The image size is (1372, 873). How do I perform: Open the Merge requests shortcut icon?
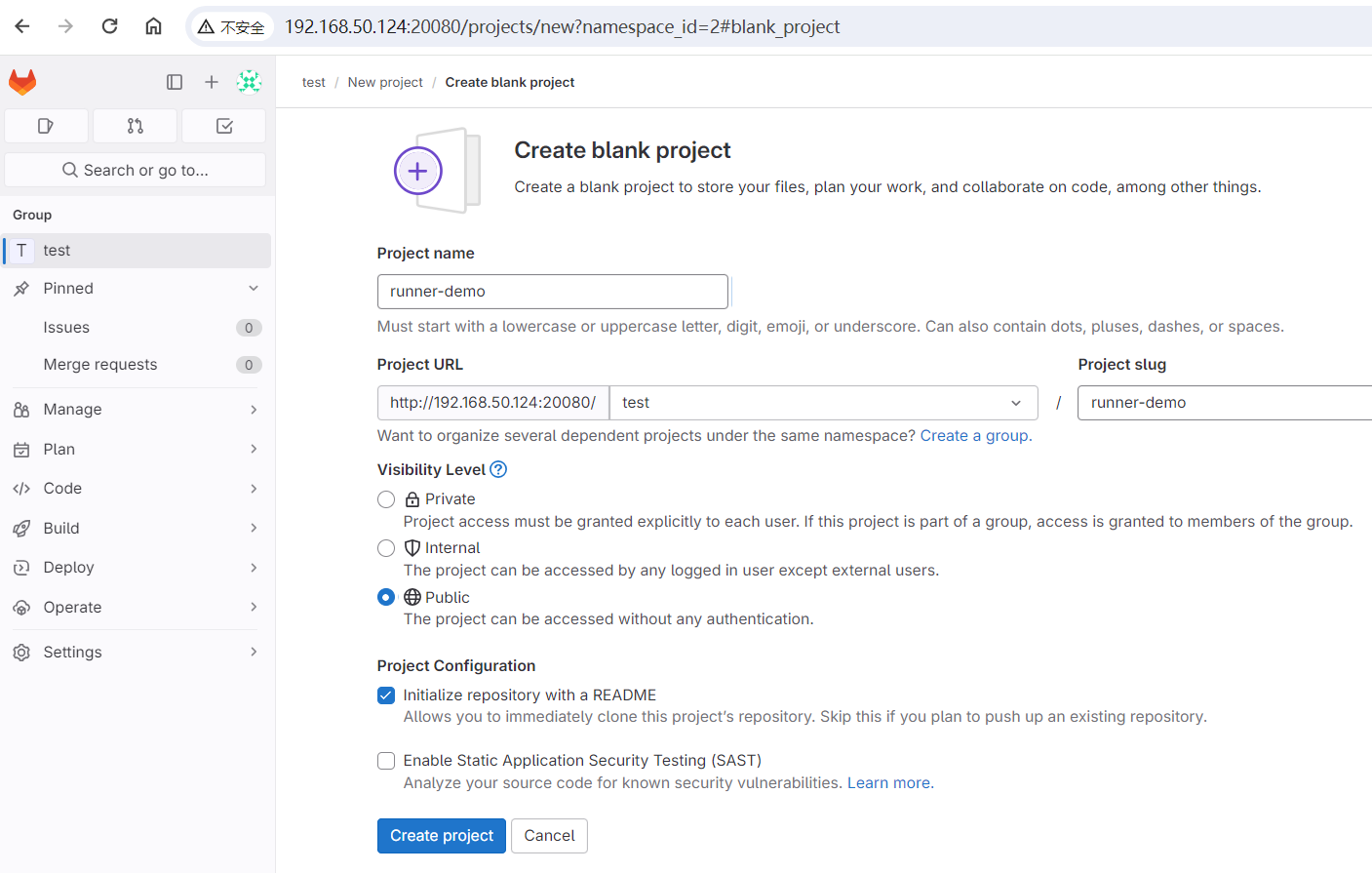click(135, 126)
